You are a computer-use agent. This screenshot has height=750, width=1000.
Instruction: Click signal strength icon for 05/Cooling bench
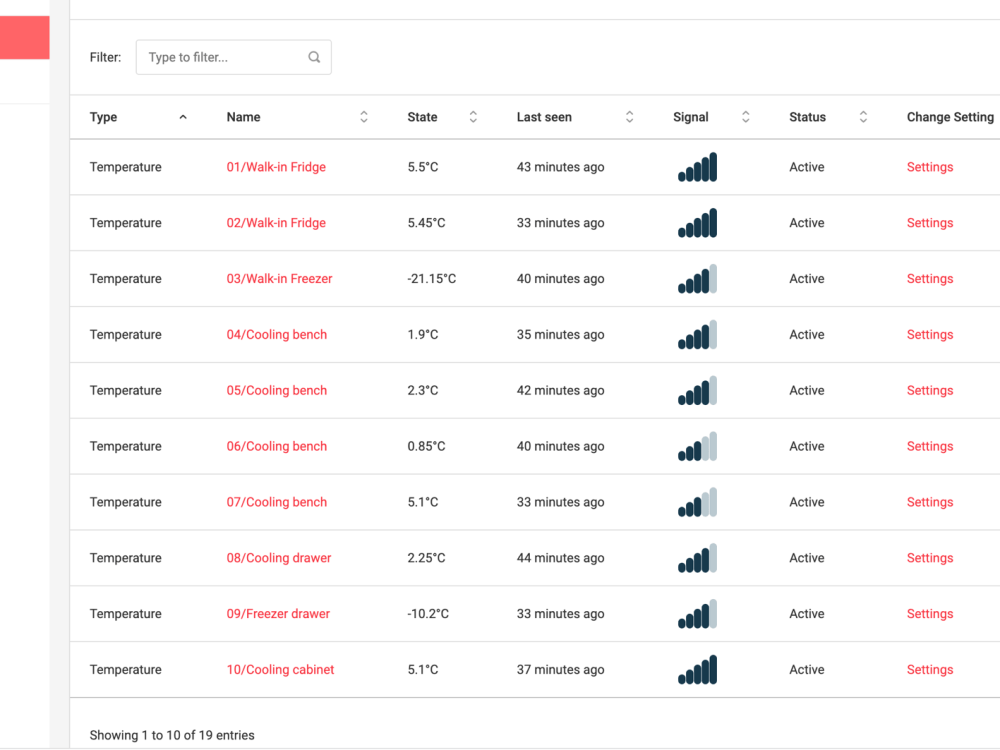point(697,390)
